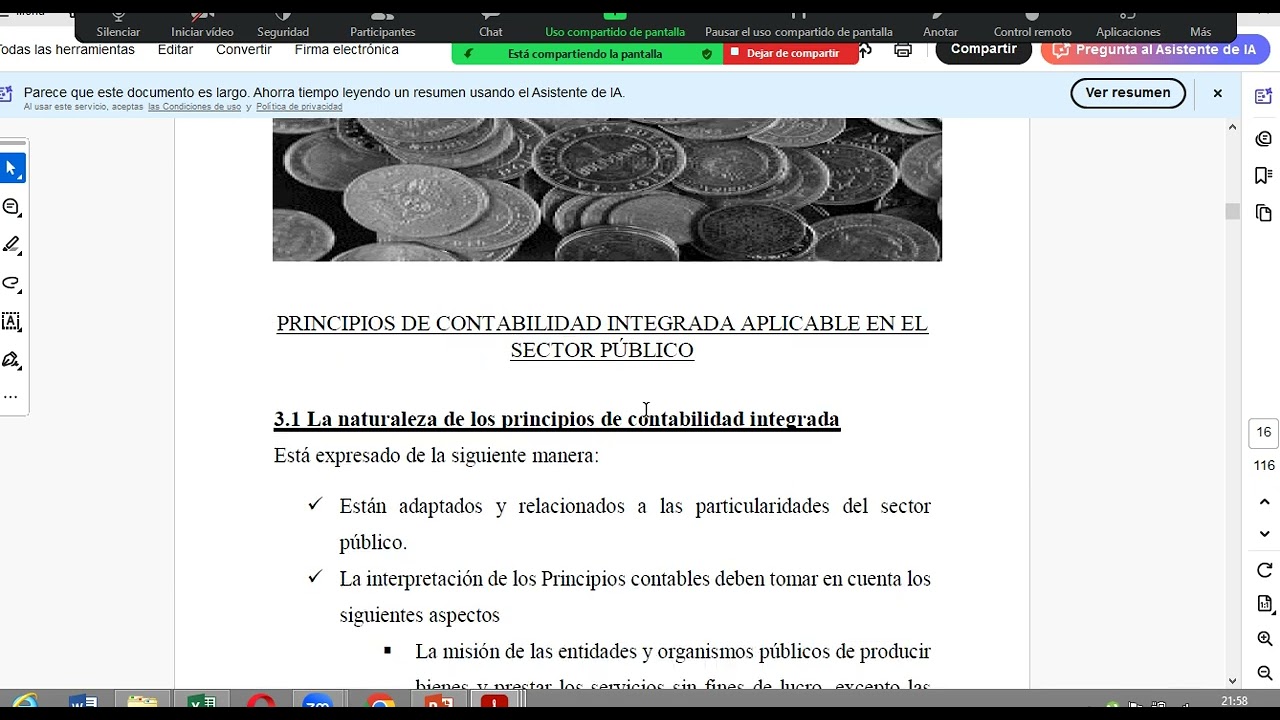The image size is (1280, 720).
Task: Show the Participantes panel
Action: tap(382, 26)
